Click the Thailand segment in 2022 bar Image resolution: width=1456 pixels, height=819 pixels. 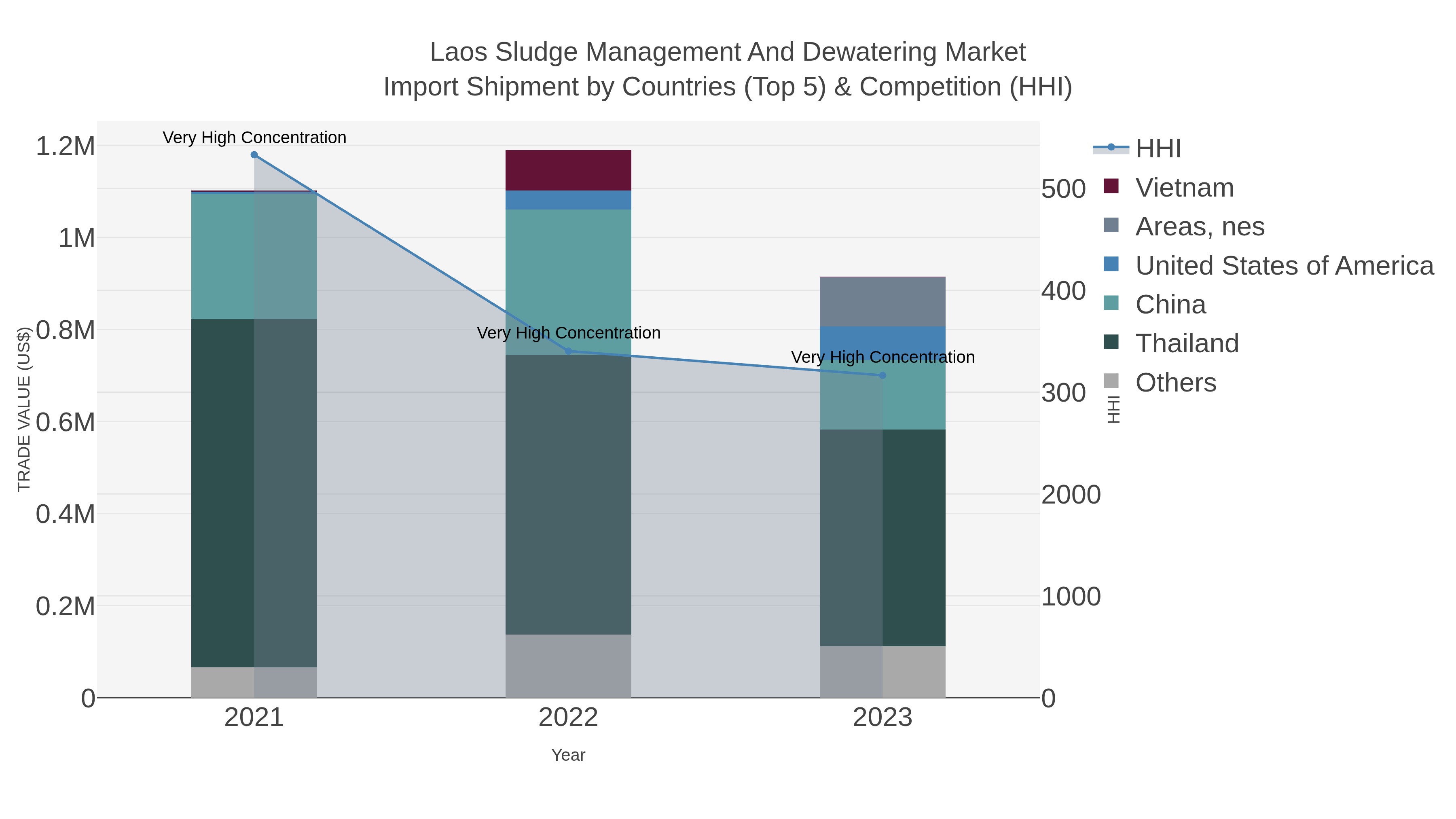click(568, 495)
